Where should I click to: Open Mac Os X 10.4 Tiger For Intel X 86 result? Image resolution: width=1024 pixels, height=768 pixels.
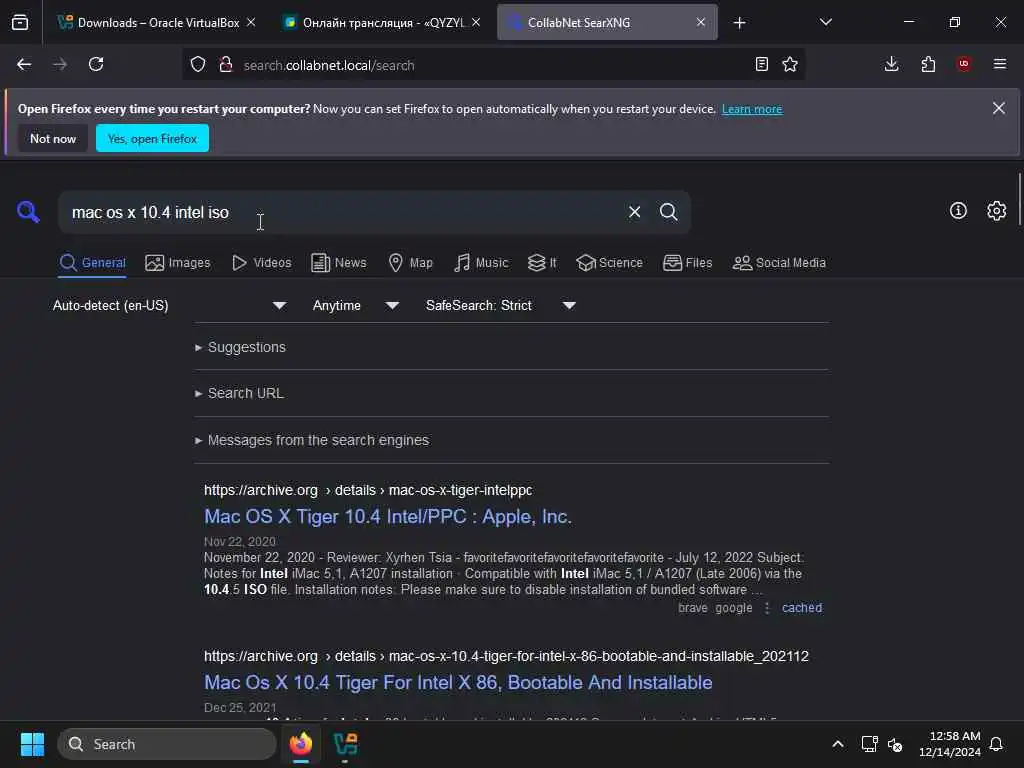tap(458, 682)
